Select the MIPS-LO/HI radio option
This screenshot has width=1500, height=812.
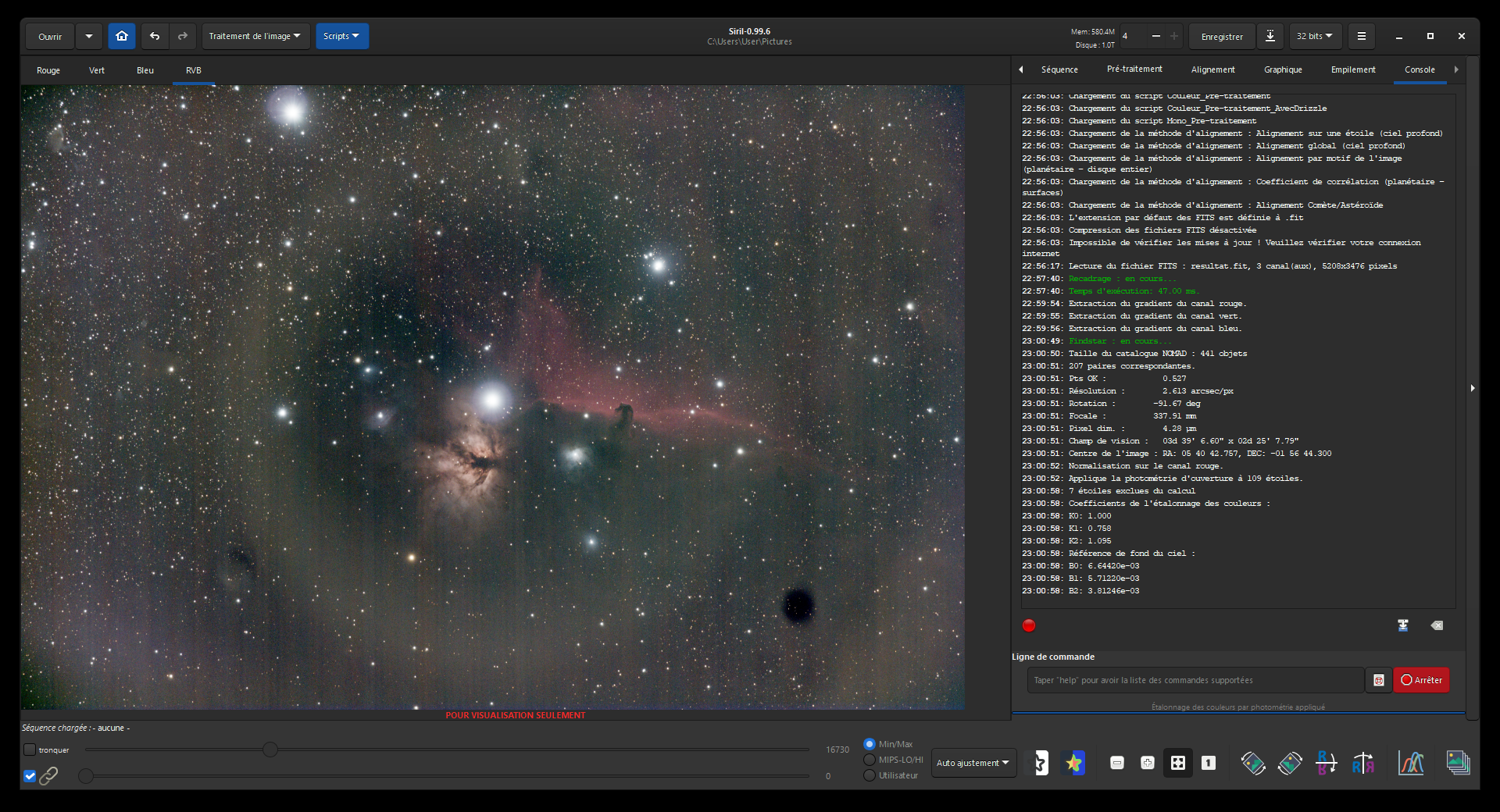click(870, 760)
